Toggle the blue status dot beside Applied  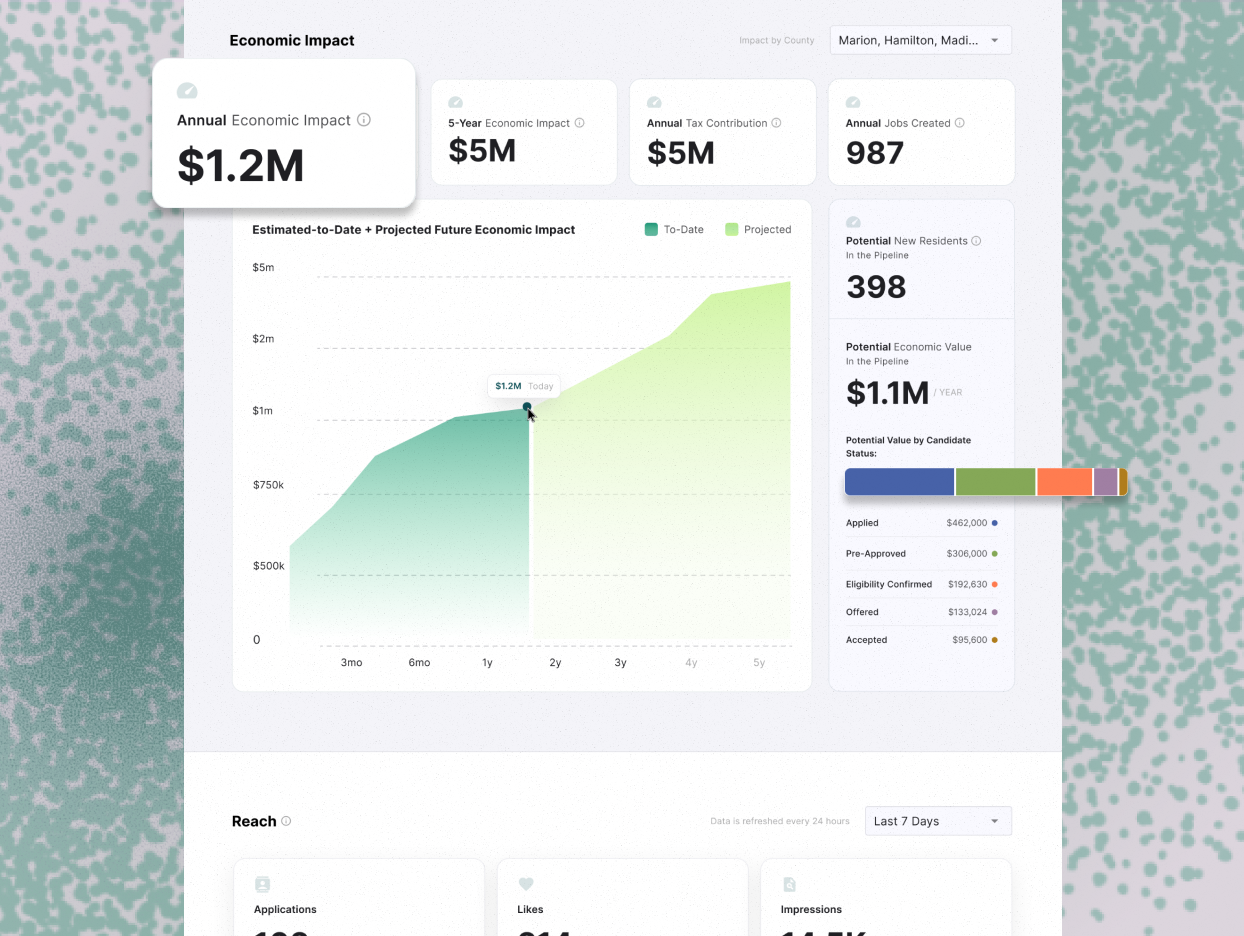click(x=996, y=523)
